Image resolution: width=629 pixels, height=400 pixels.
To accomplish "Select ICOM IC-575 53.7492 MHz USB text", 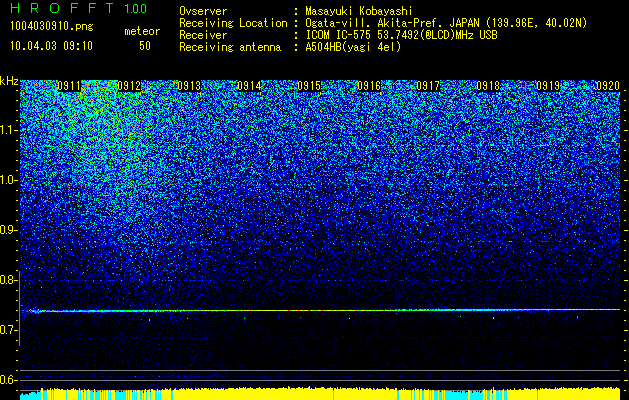I will [401, 35].
